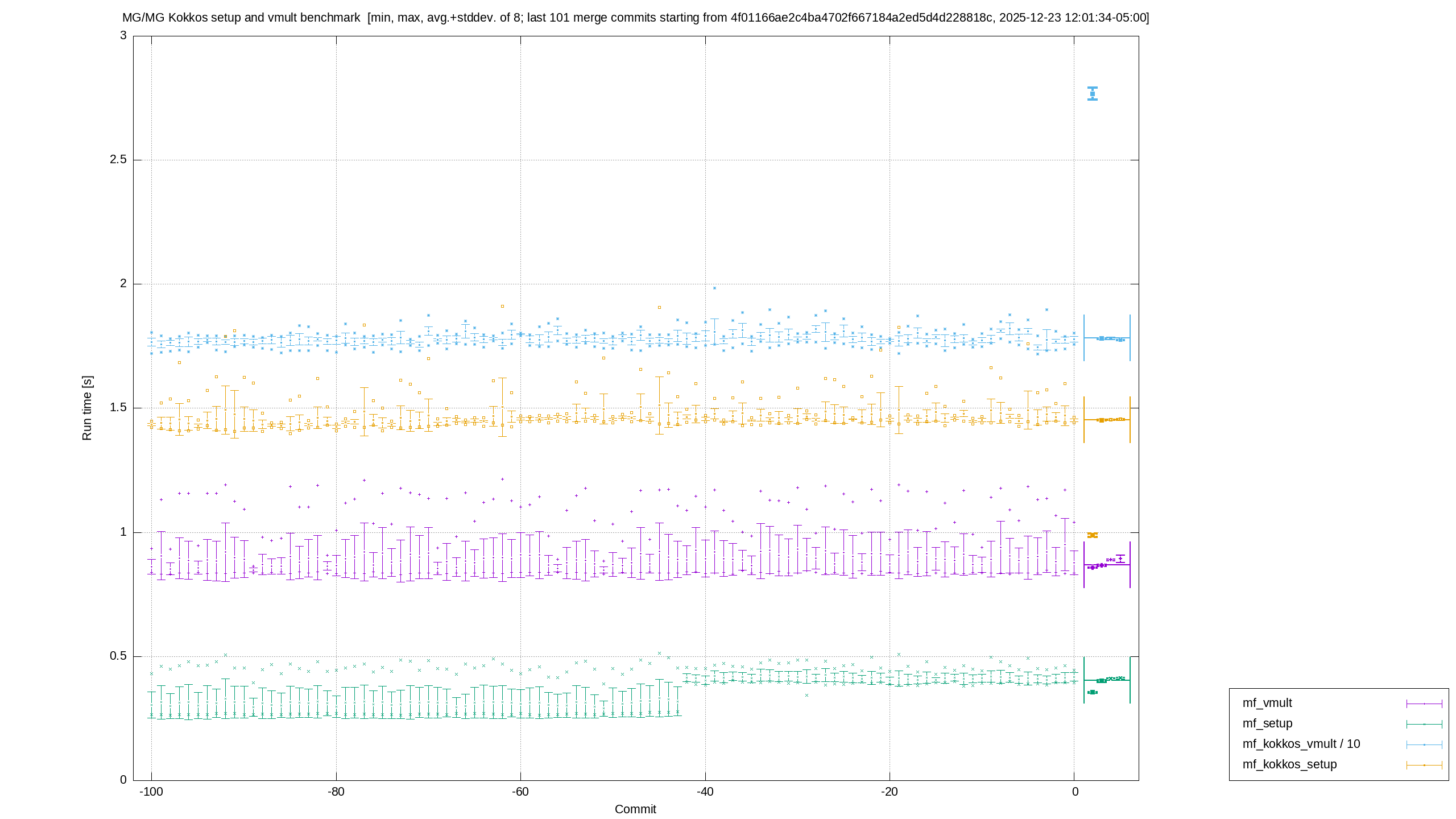This screenshot has width=1456, height=819.
Task: Click the blue mf_kokkos_vmult legend line sample
Action: (1424, 744)
